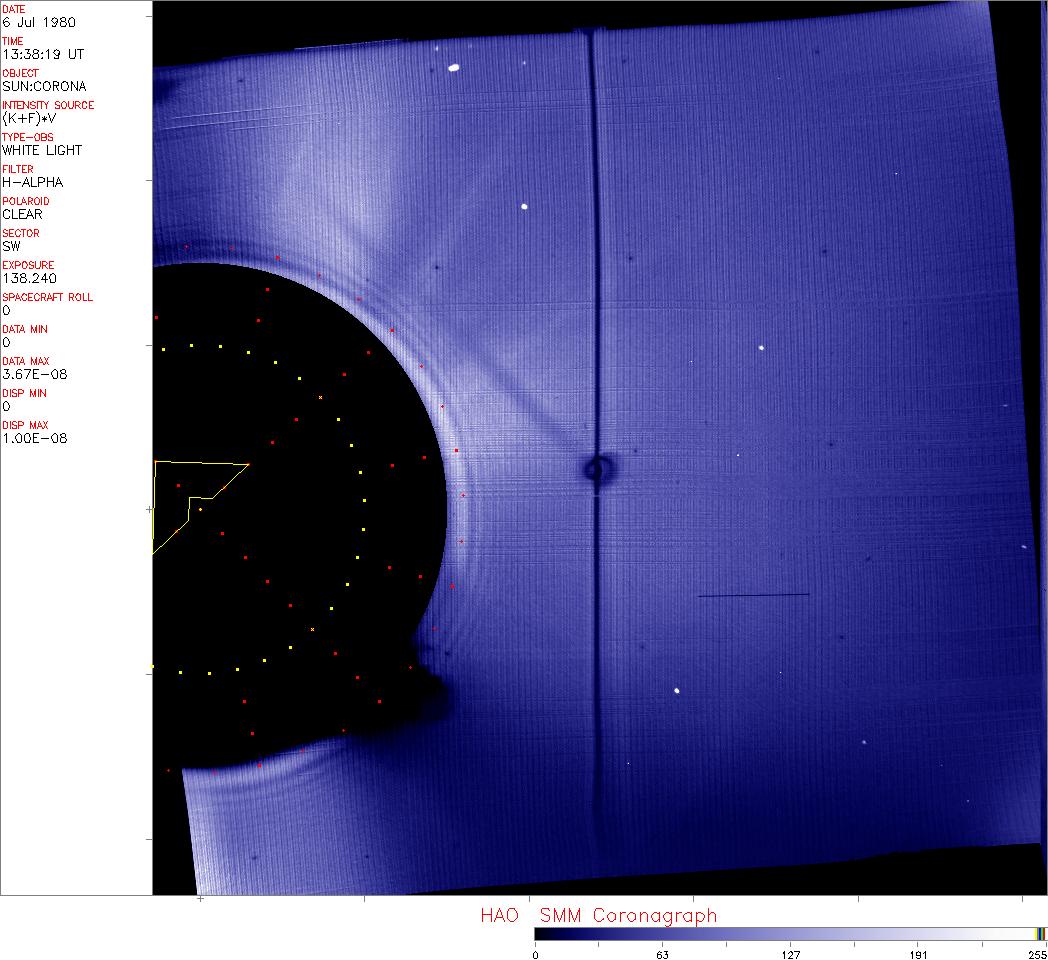The height and width of the screenshot is (960, 1048).
Task: Pick the "H-ALPHA" filter value
Action: [x=32, y=182]
